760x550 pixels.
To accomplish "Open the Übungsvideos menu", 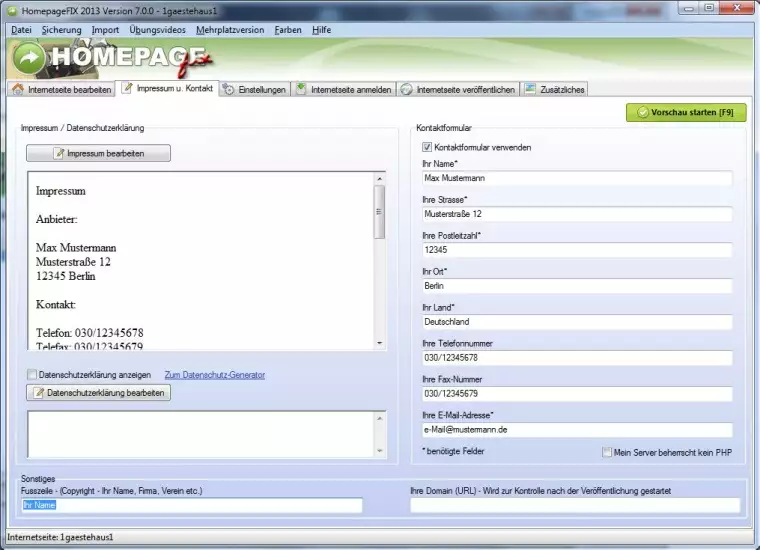I will [x=158, y=30].
